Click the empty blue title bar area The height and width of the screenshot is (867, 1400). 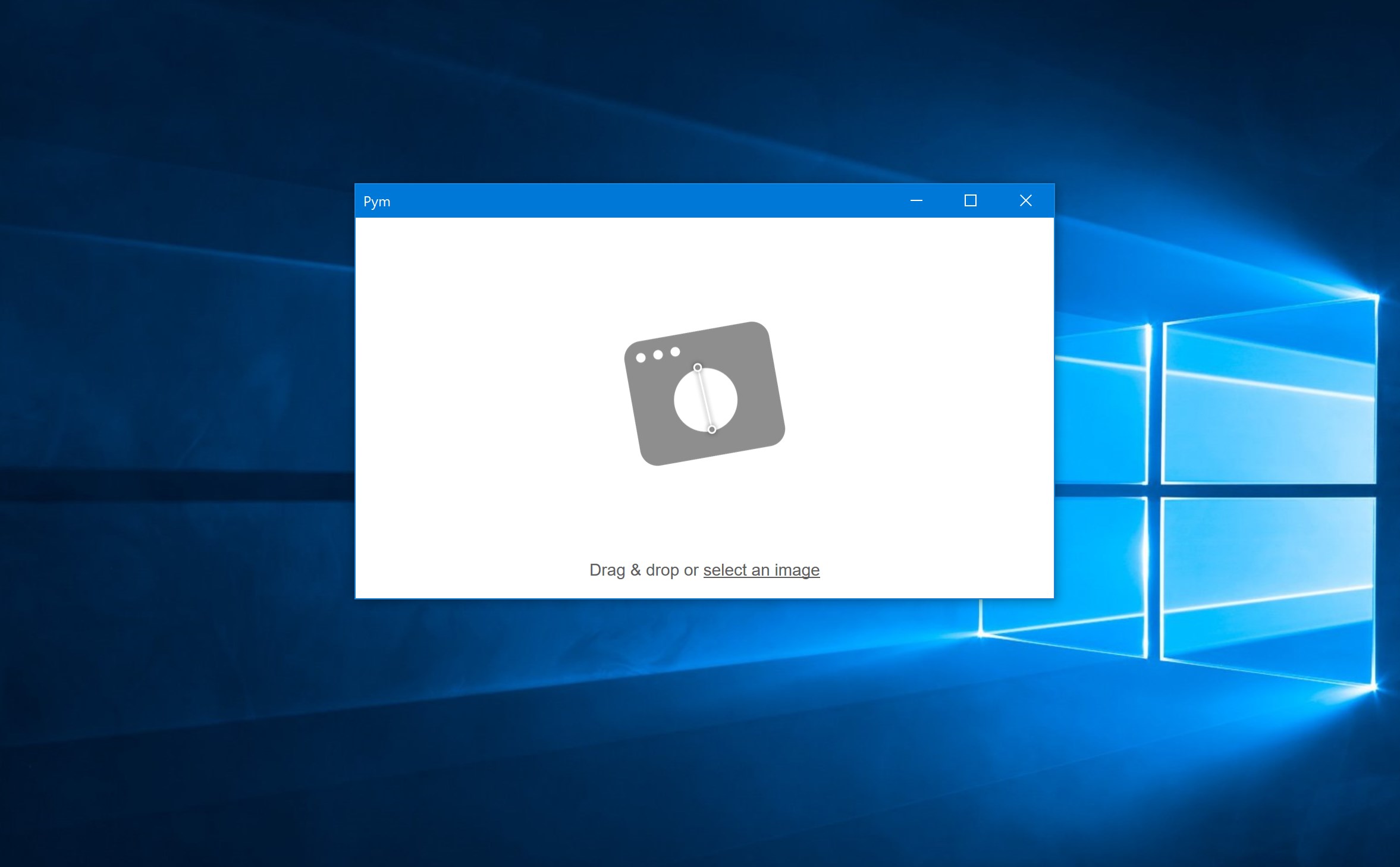point(624,201)
